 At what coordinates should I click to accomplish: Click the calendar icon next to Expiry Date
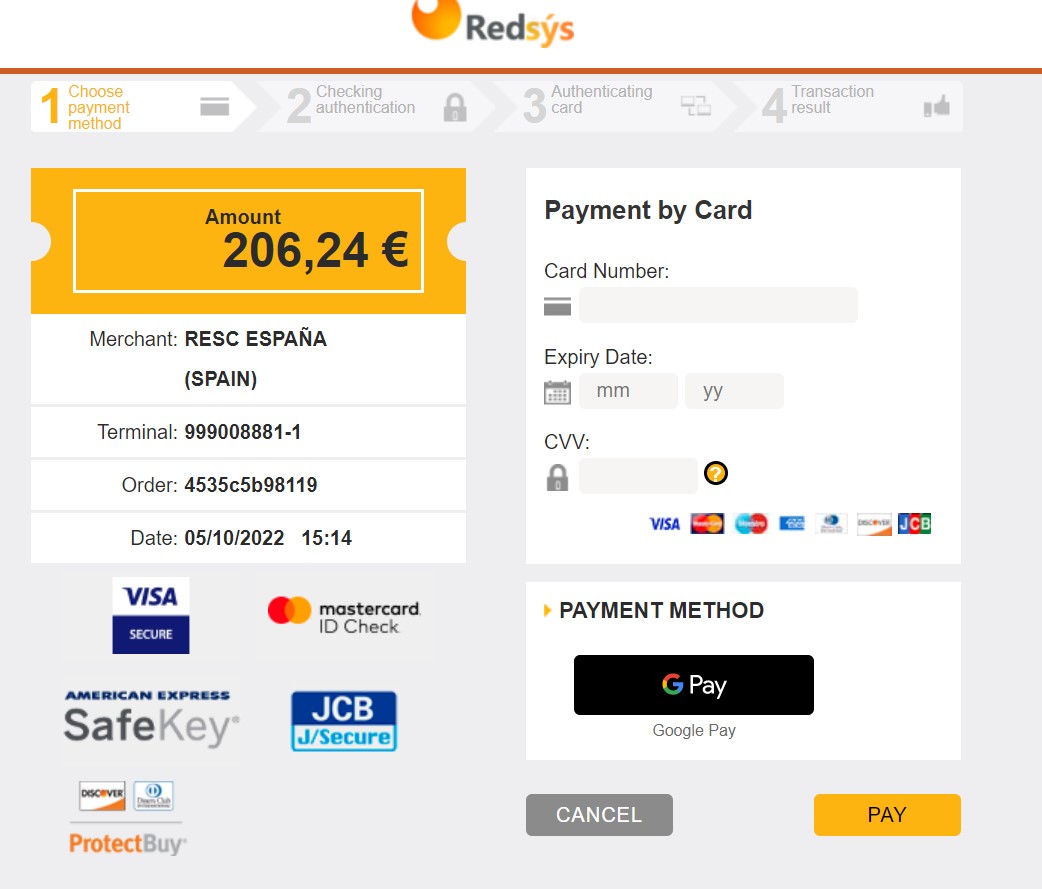[557, 391]
